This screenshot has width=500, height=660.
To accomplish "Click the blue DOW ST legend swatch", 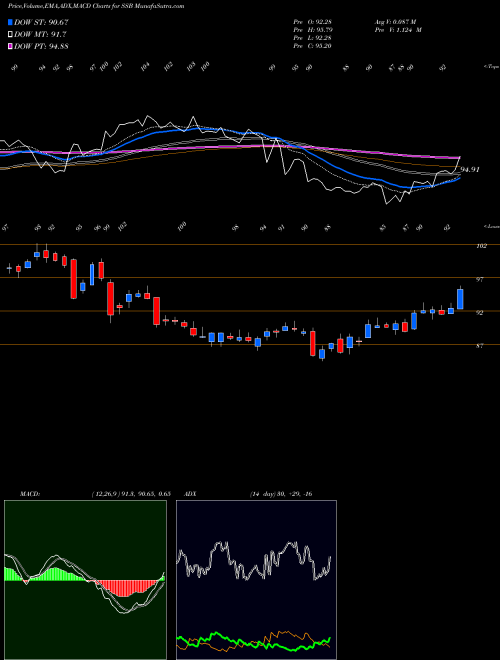I will (10, 22).
